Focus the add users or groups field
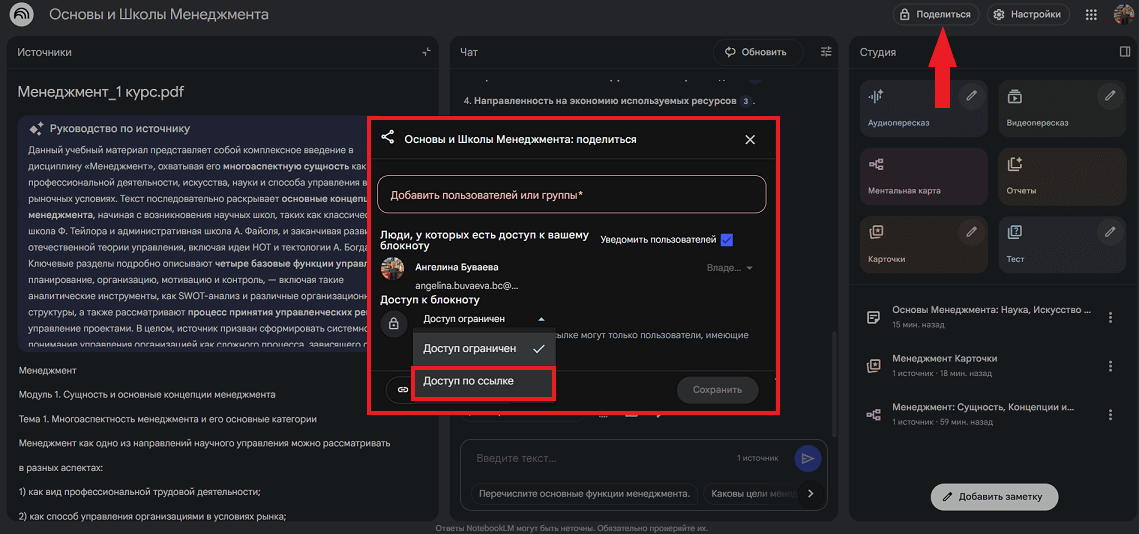This screenshot has width=1139, height=534. click(x=571, y=195)
